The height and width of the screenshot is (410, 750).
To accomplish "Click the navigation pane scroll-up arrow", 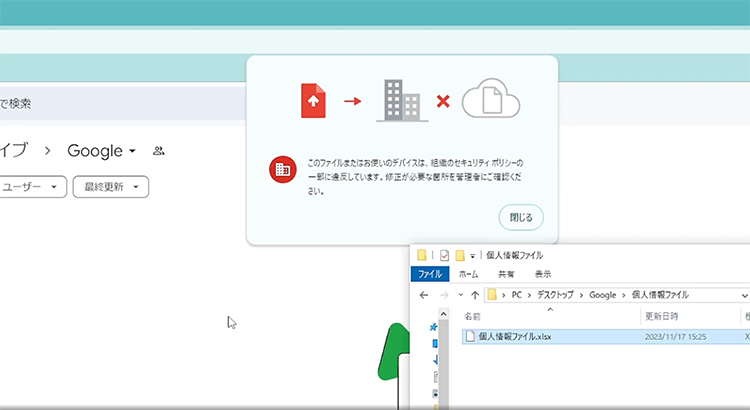I will [x=443, y=314].
